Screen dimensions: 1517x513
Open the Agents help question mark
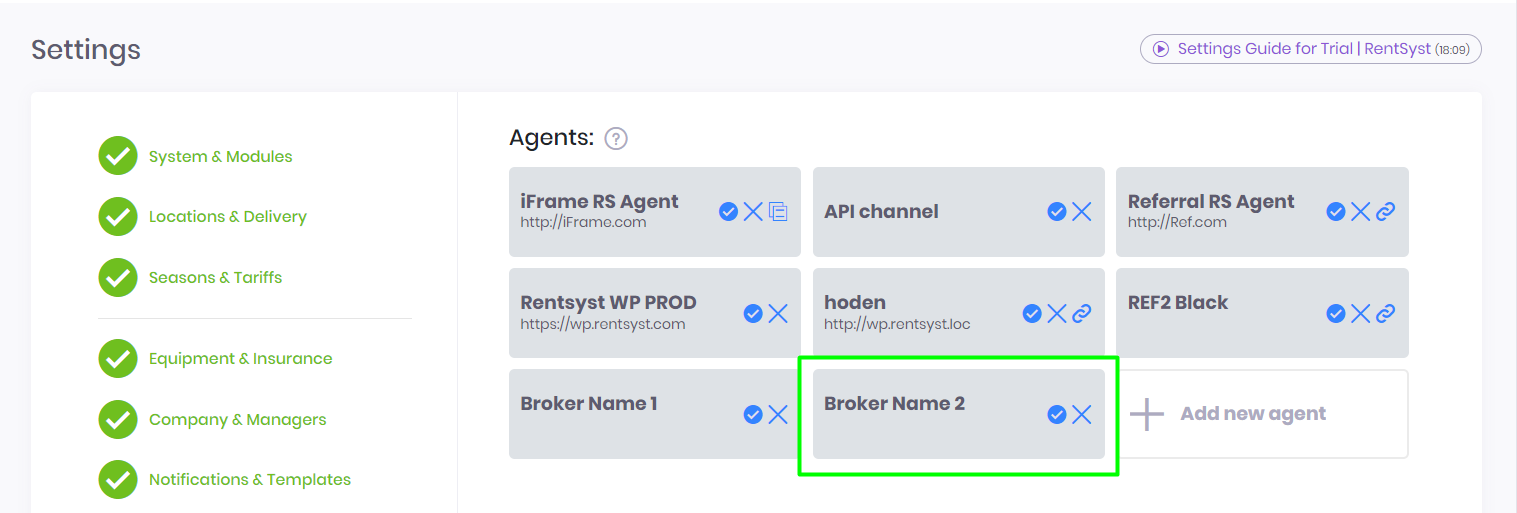[x=616, y=139]
